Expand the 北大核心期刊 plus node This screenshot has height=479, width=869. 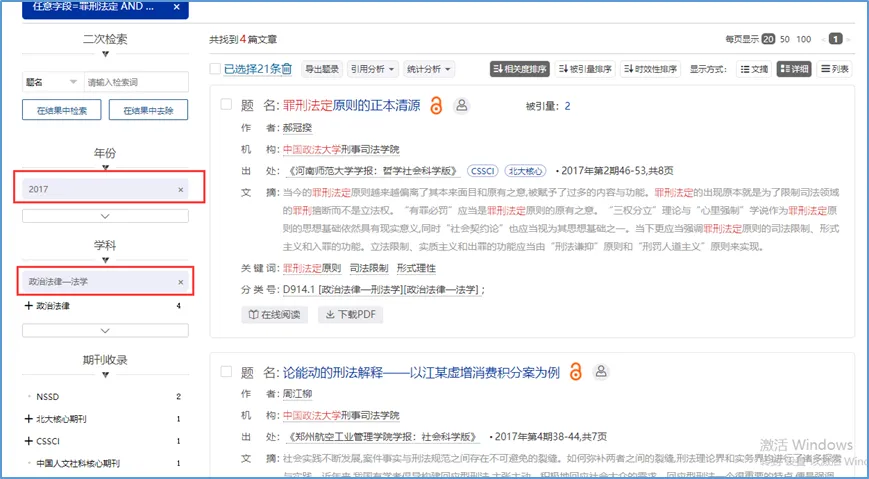[x=29, y=419]
